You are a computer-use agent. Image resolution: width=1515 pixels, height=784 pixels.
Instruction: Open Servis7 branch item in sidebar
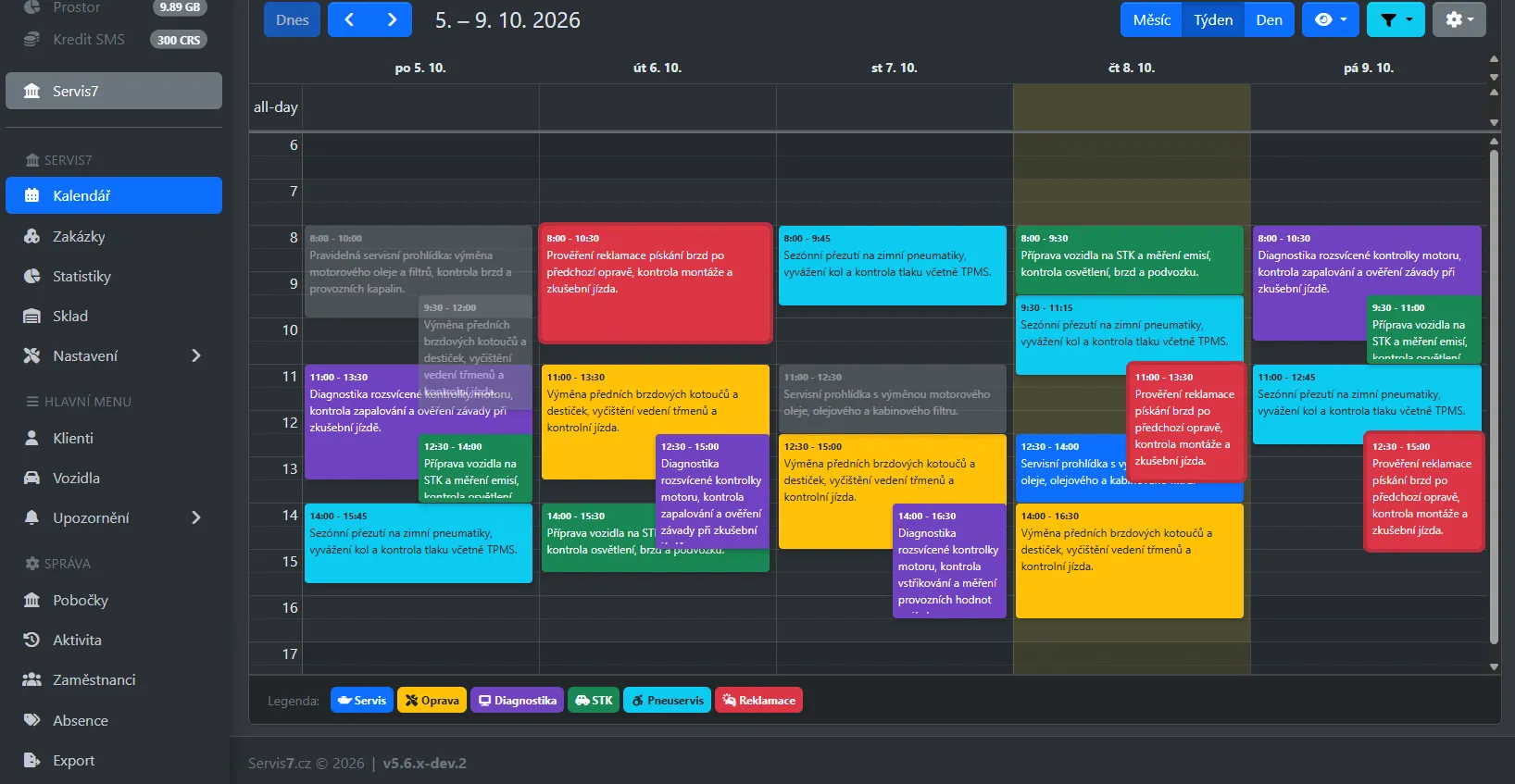pyautogui.click(x=114, y=91)
